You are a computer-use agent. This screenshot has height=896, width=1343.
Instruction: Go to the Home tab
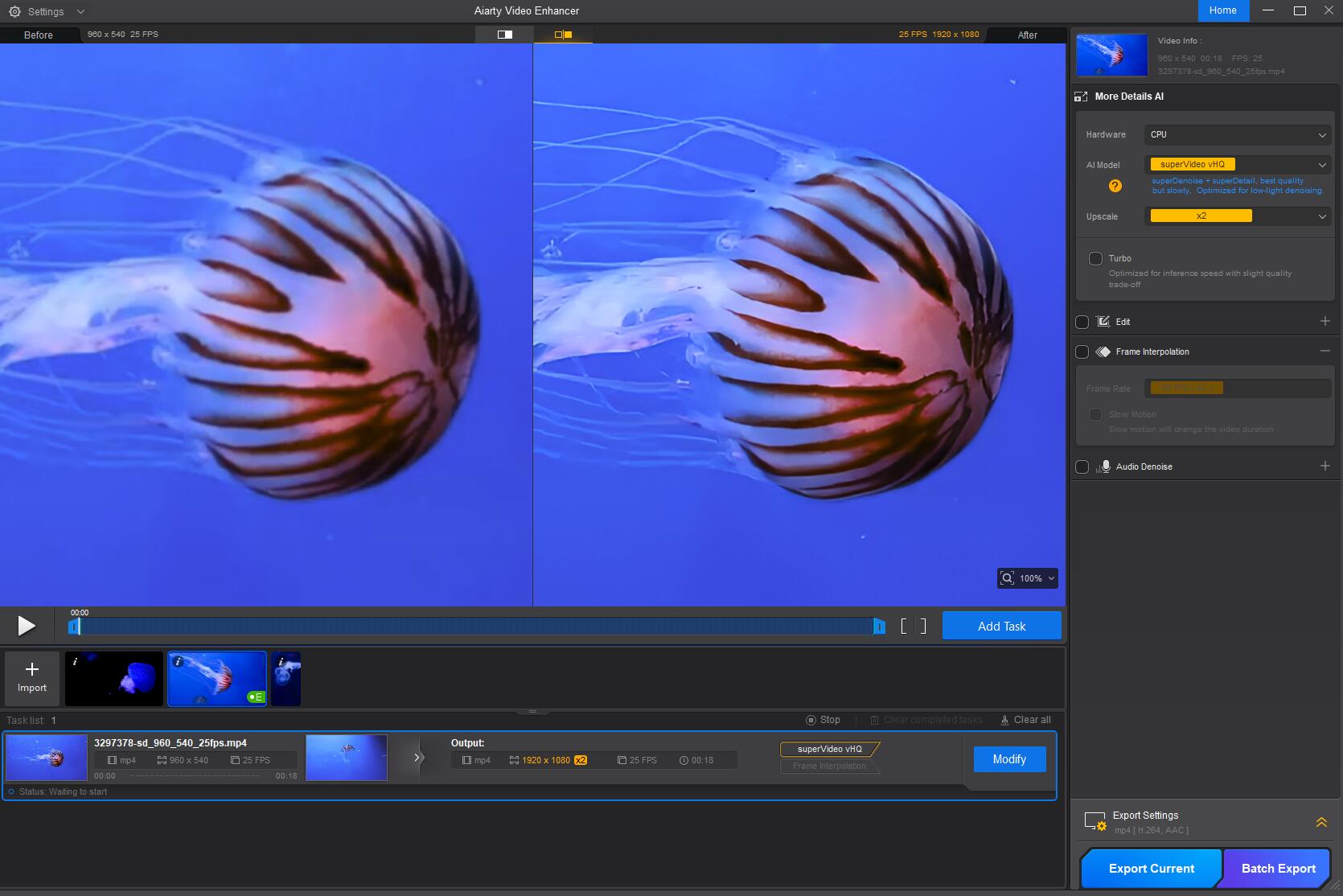click(x=1222, y=10)
